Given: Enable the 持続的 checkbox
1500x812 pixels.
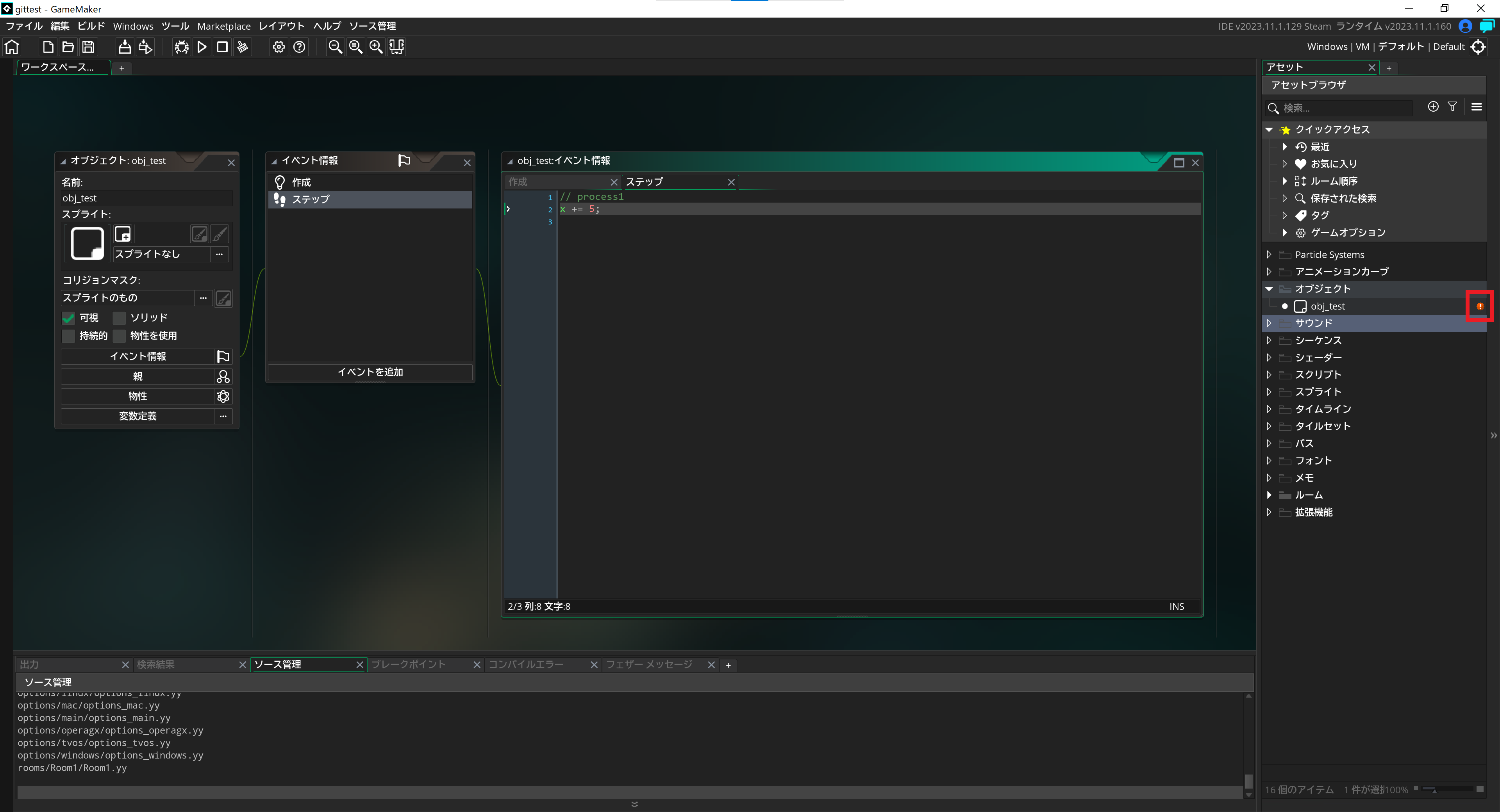Looking at the screenshot, I should click(69, 336).
